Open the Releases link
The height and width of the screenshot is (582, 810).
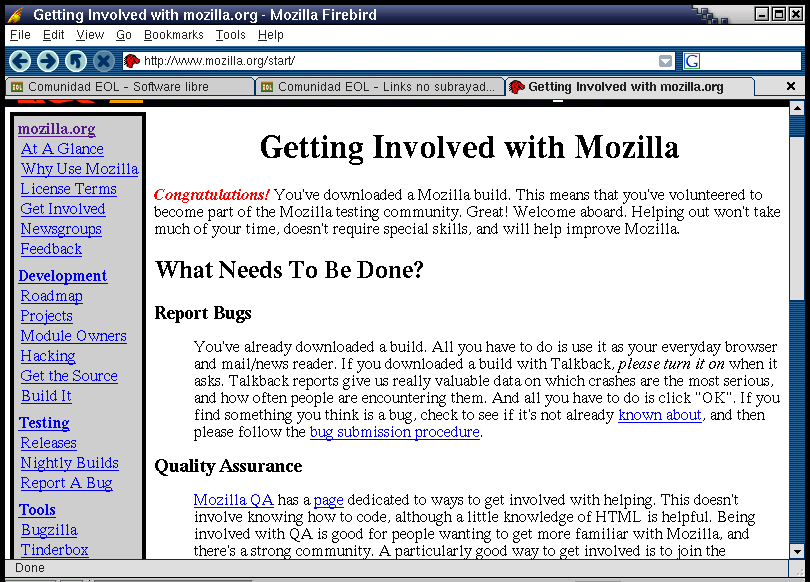pyautogui.click(x=49, y=443)
